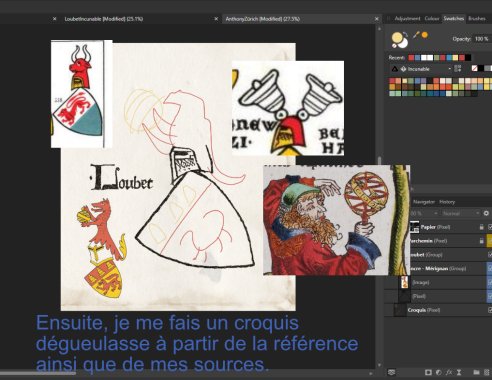
Task: Click the canvas vertical scrollbar down arrow
Action: [x=379, y=366]
